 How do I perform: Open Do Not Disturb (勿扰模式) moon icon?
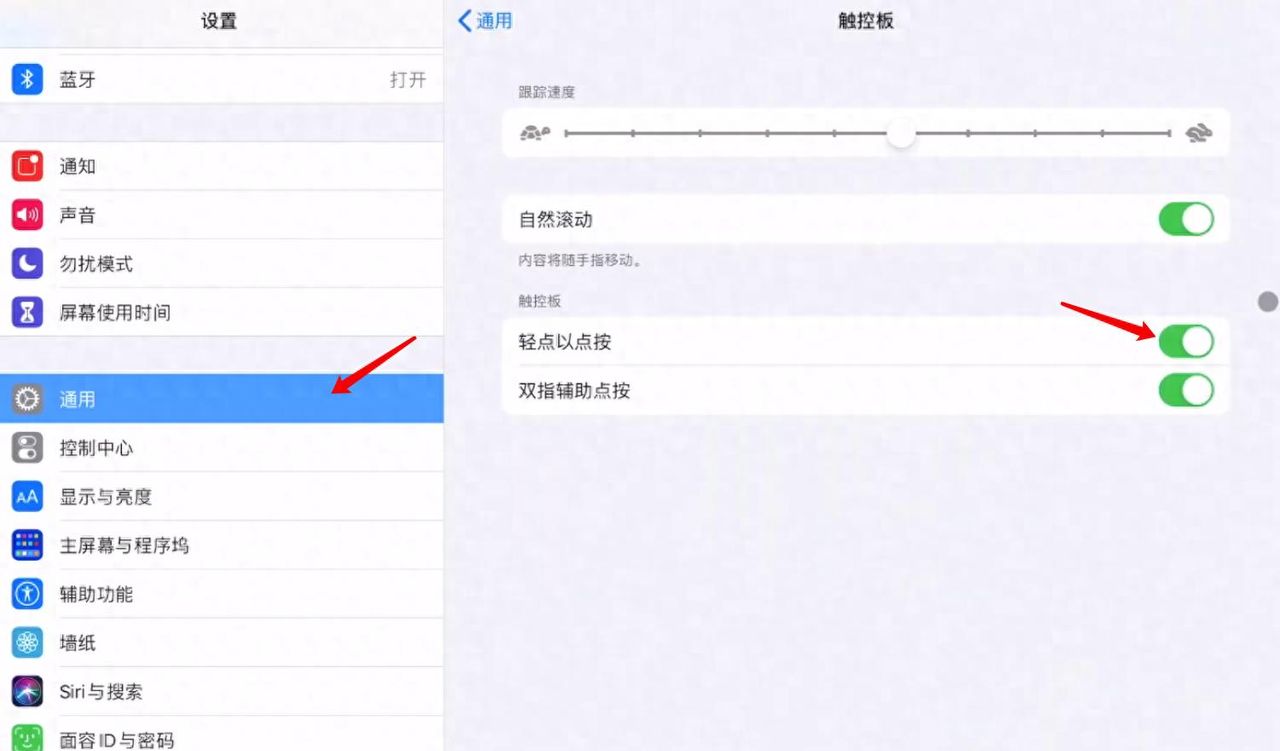[26, 264]
